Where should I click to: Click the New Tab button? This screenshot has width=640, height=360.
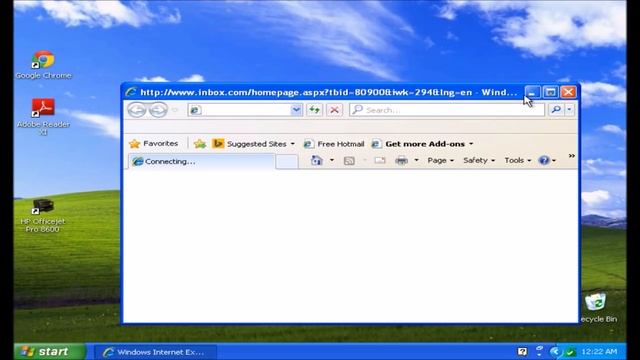click(287, 162)
